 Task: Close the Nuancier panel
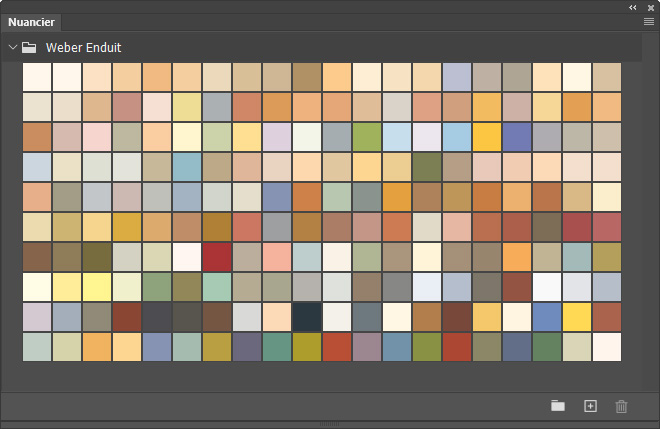(x=651, y=8)
